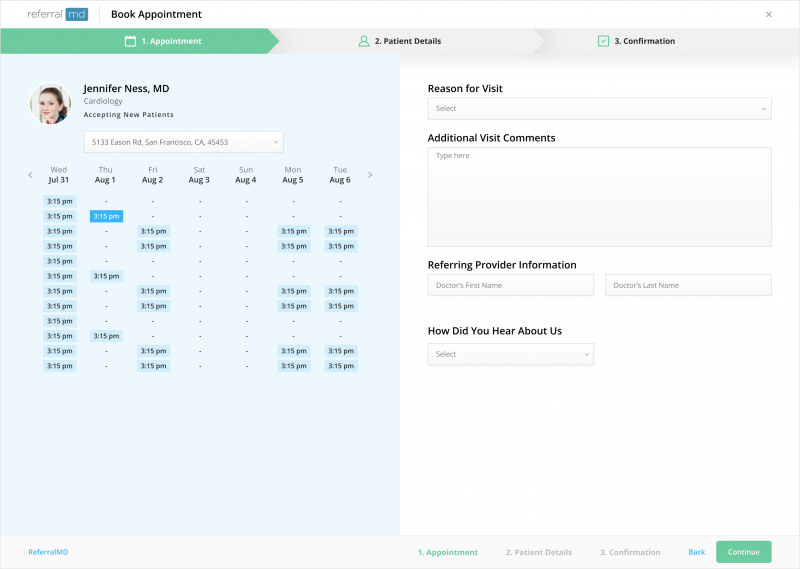The image size is (800, 569).
Task: Click the Accepting New Patients label
Action: 129,115
